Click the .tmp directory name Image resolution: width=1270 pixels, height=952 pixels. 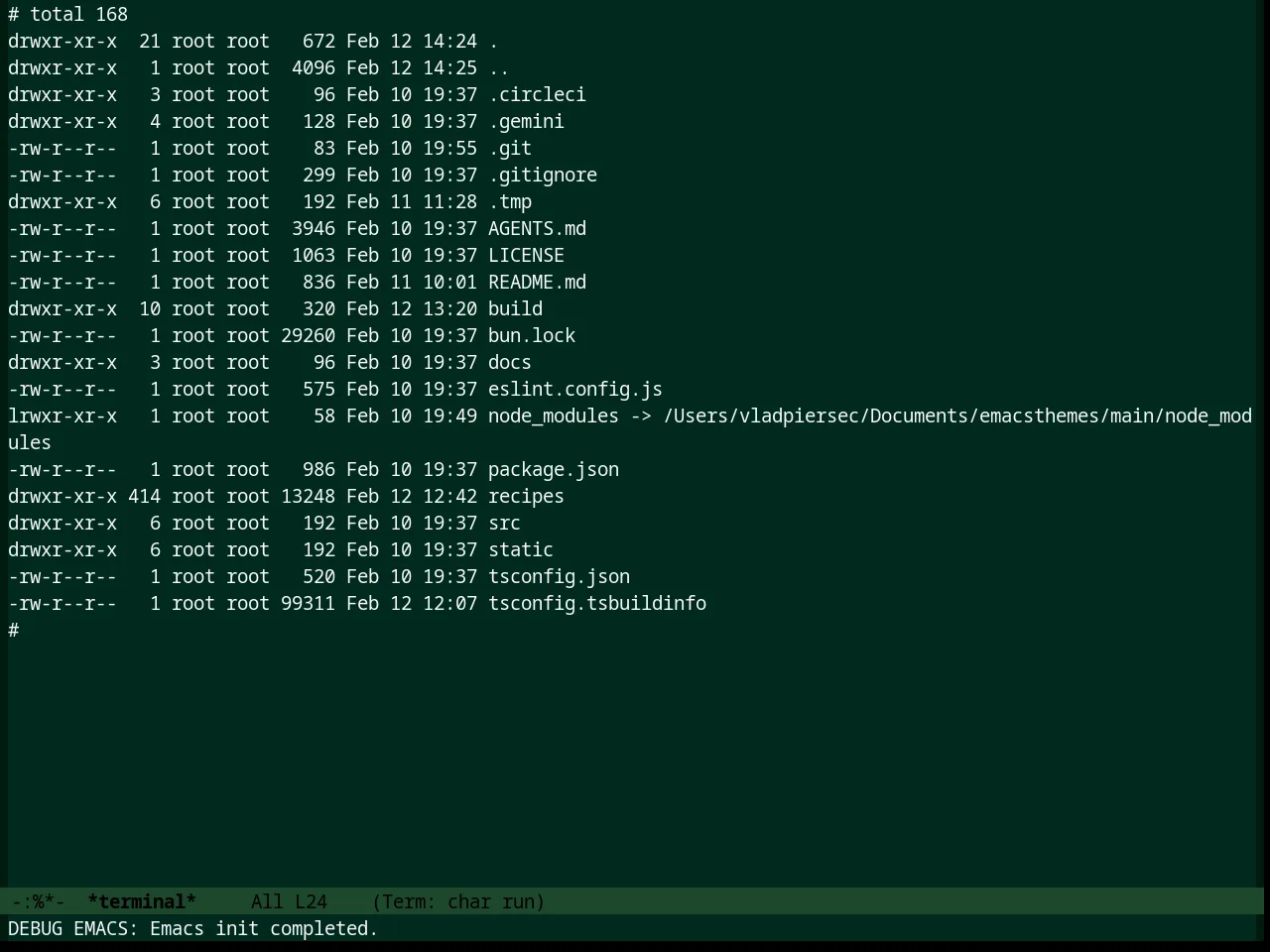pos(510,201)
